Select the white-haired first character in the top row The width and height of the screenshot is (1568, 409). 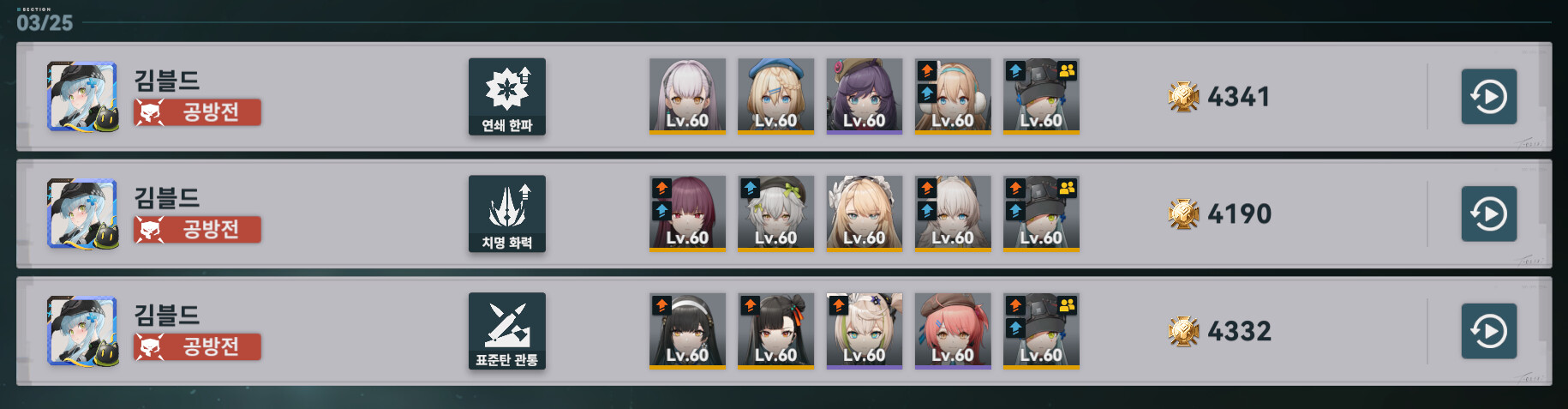point(687,96)
